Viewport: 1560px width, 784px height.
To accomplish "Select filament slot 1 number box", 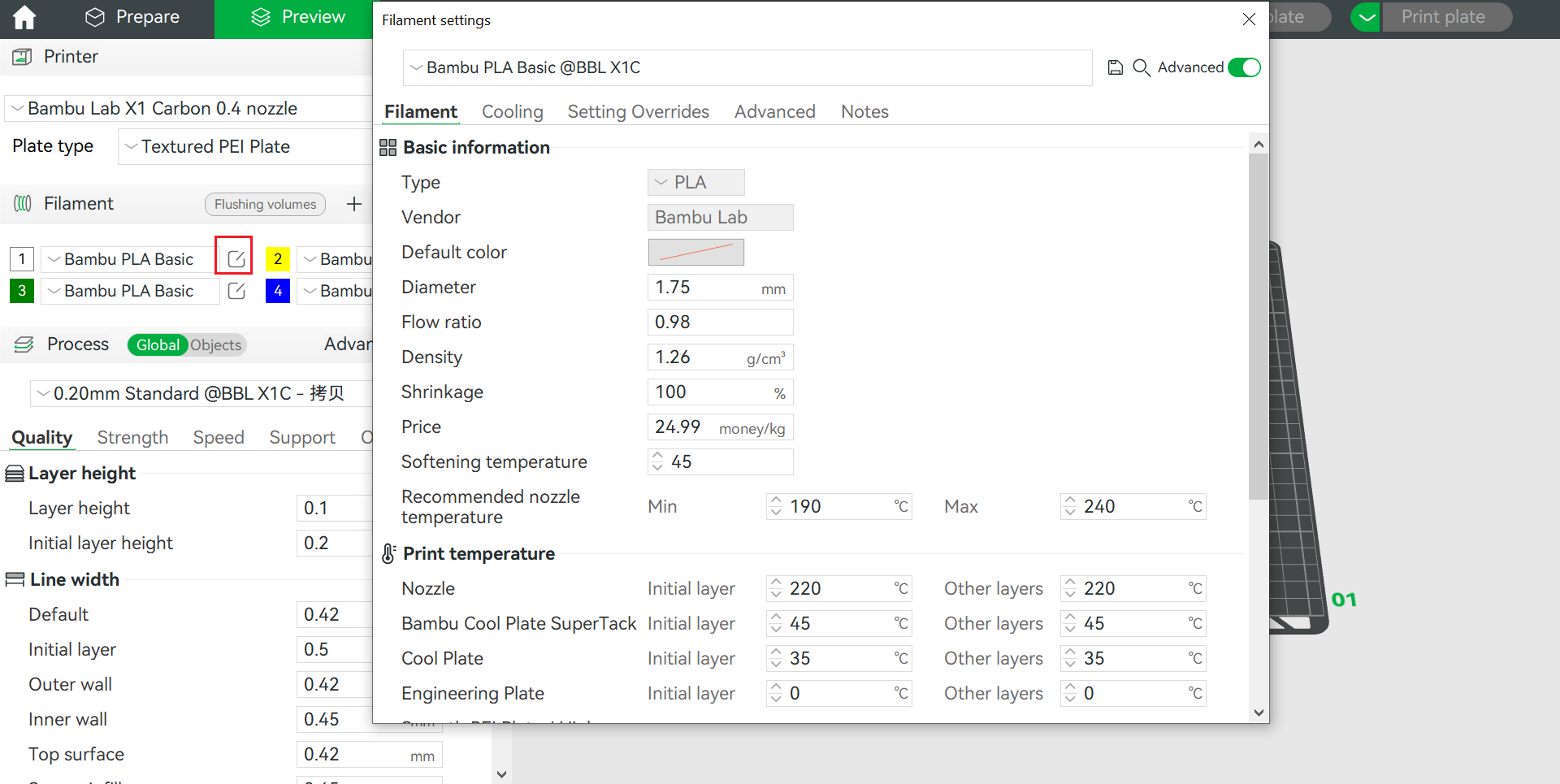I will point(22,259).
